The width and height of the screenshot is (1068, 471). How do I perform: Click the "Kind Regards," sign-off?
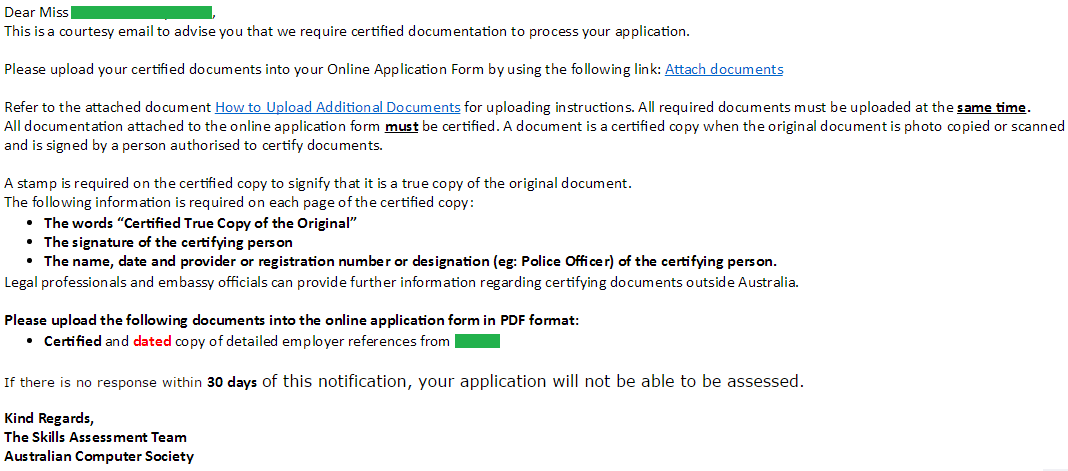point(49,417)
